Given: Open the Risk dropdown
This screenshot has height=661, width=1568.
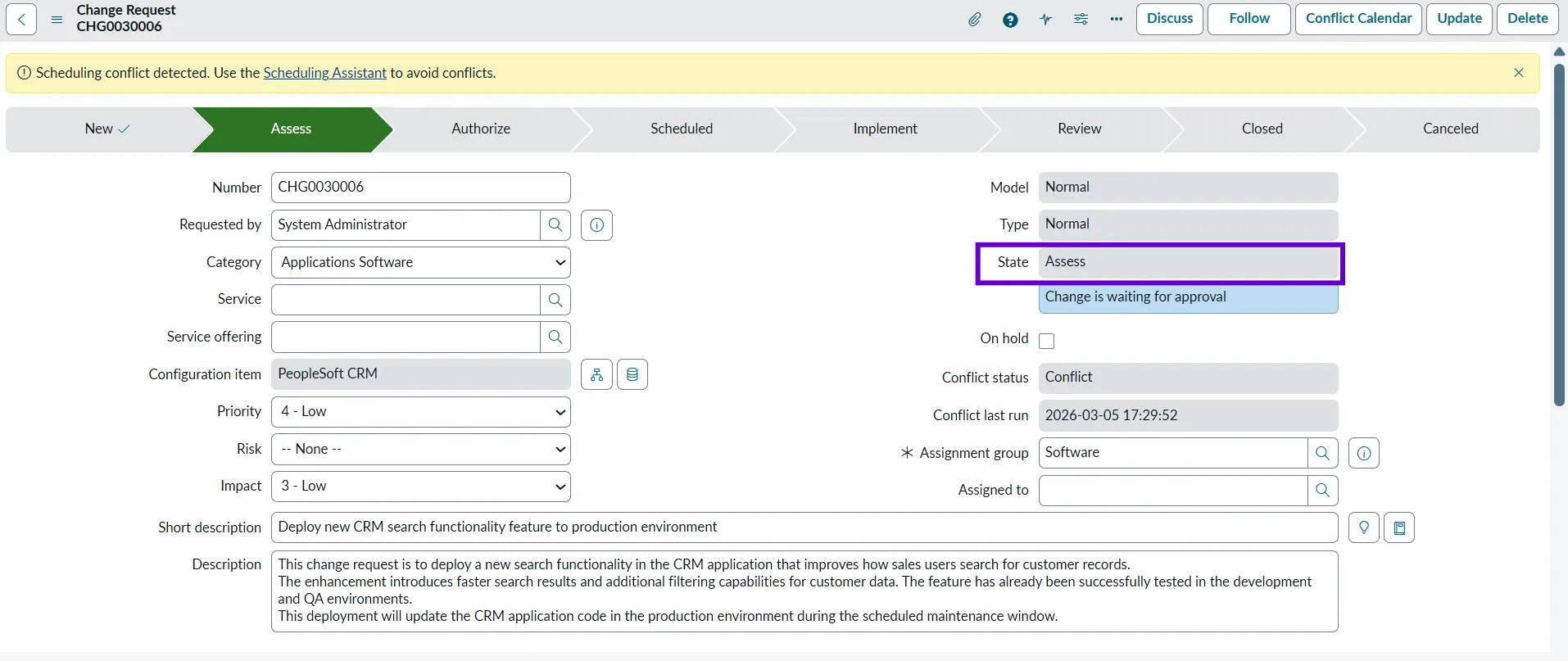Looking at the screenshot, I should point(420,449).
